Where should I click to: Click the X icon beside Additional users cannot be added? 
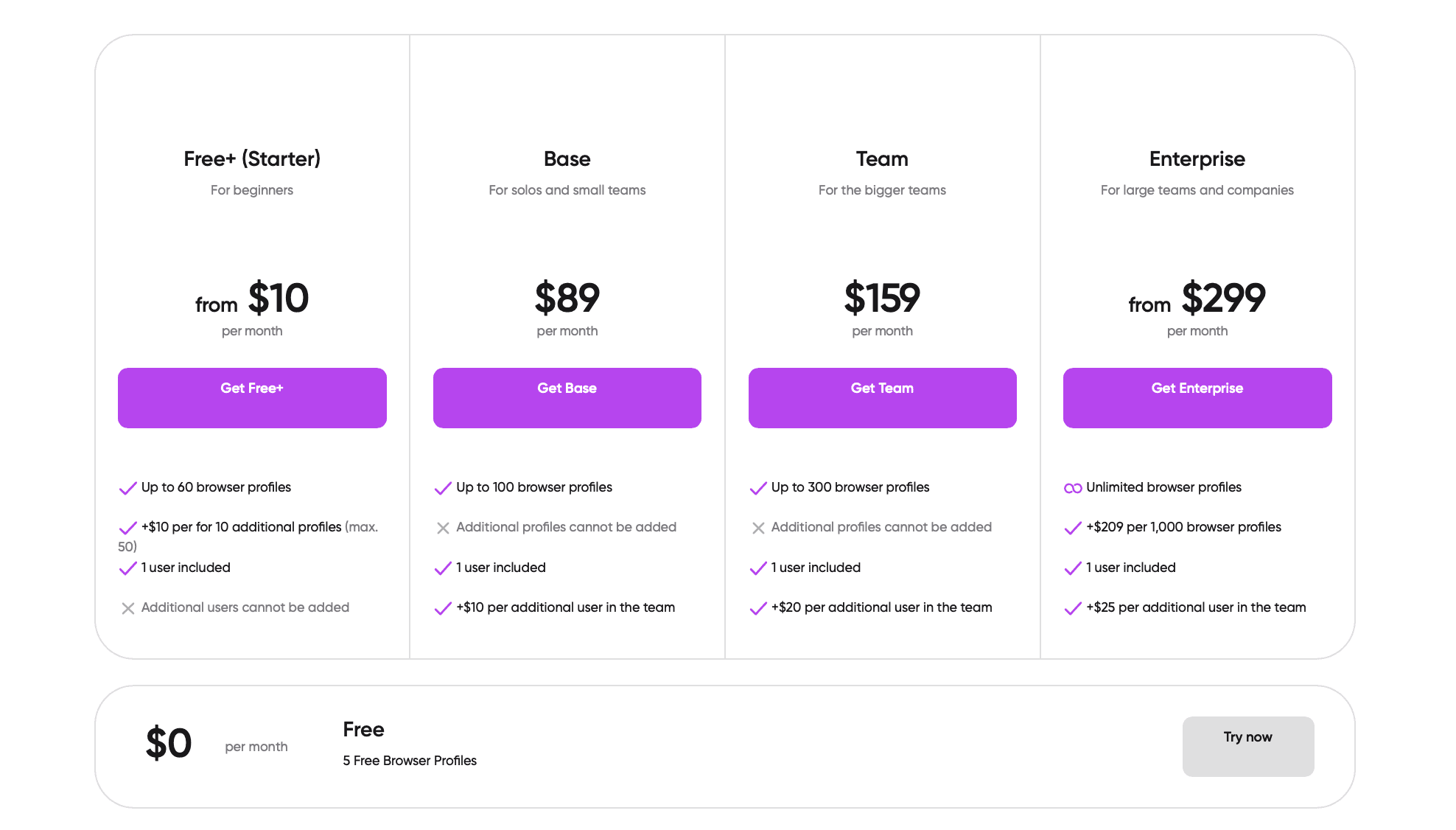coord(127,608)
